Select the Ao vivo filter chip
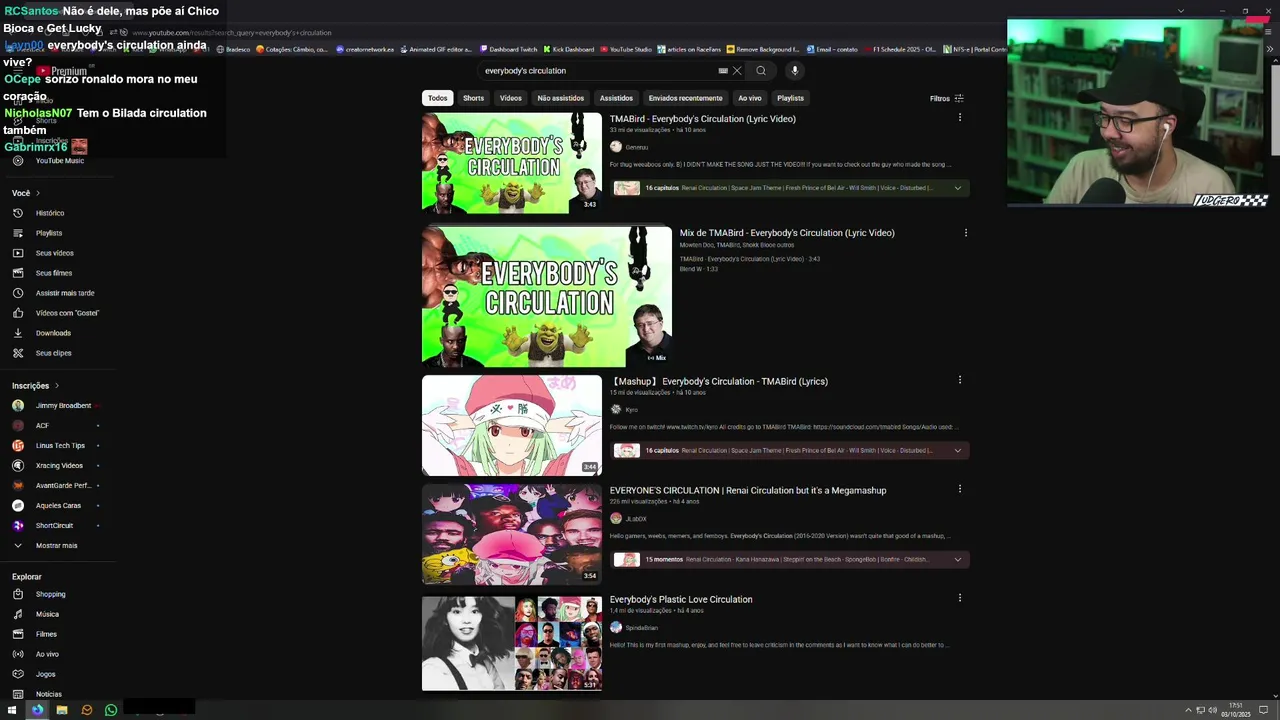The height and width of the screenshot is (720, 1280). (x=749, y=98)
